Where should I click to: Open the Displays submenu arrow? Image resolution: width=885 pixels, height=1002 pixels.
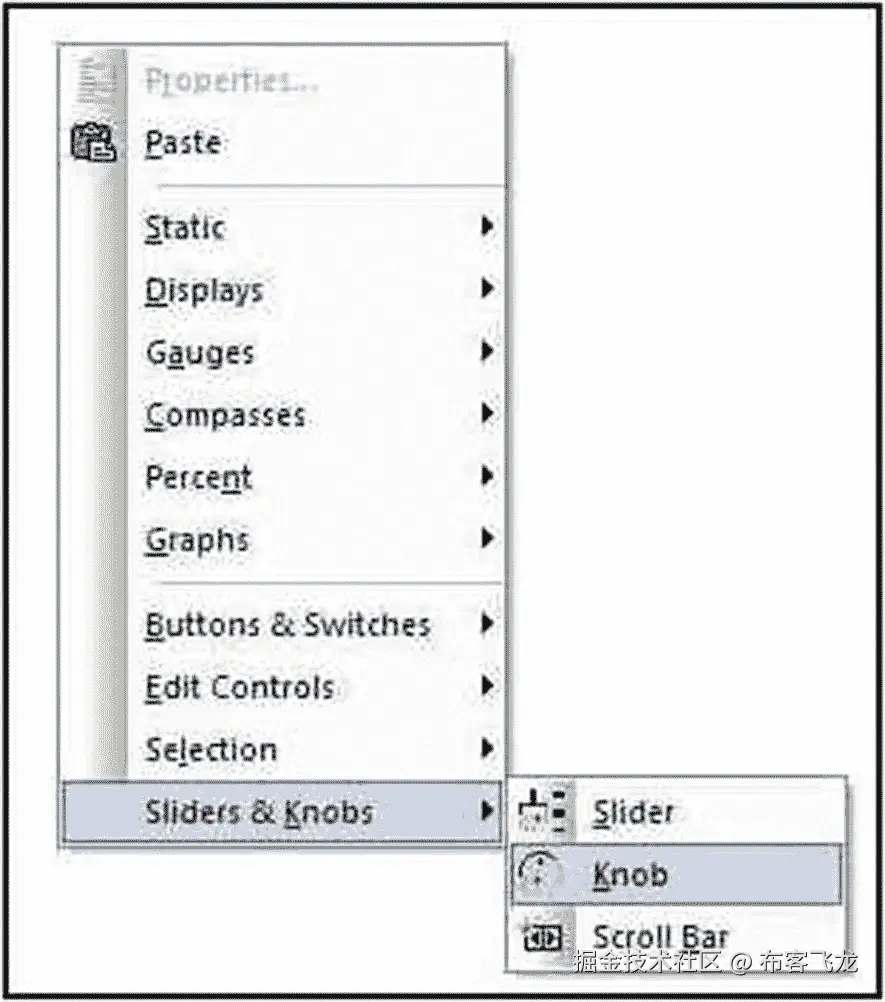coord(487,291)
